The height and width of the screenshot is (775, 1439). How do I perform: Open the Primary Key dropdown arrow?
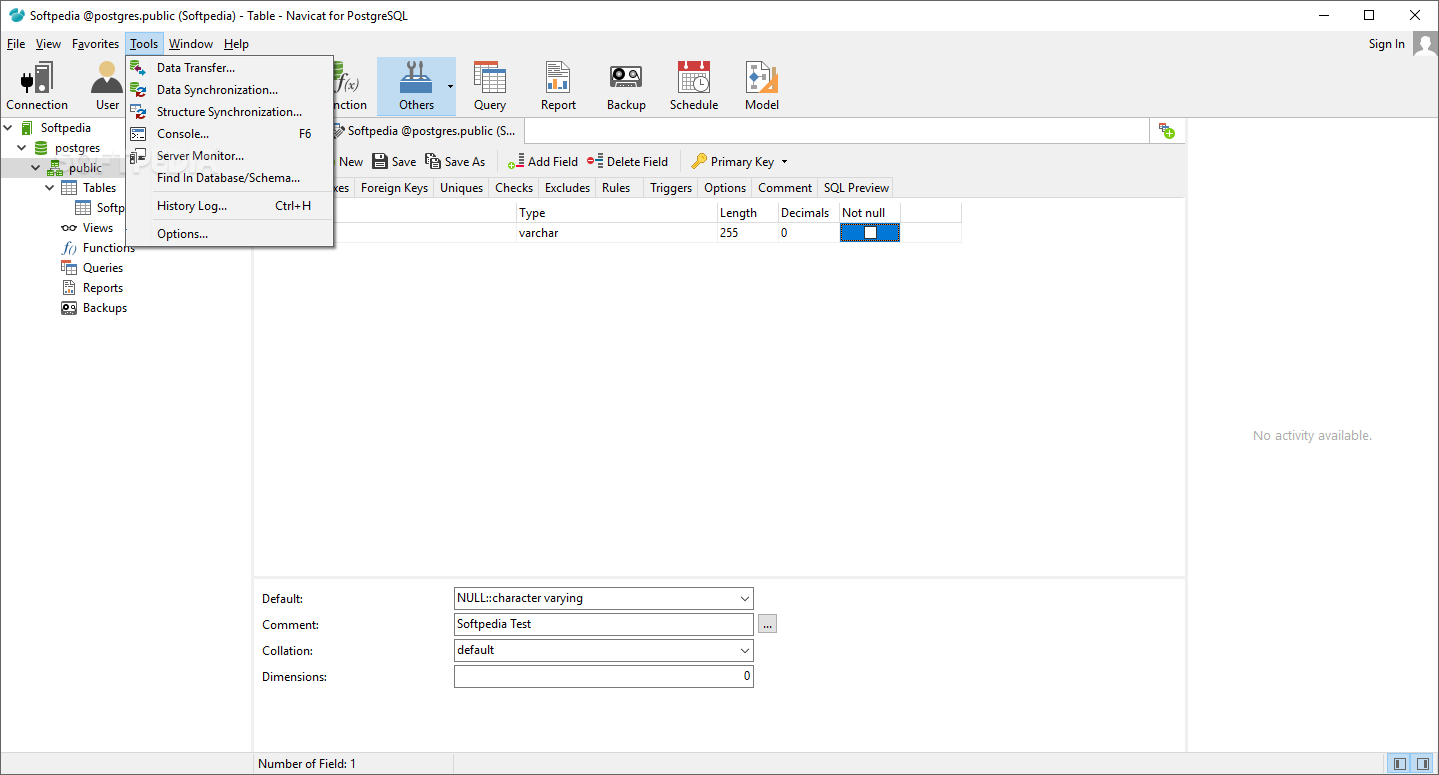784,162
